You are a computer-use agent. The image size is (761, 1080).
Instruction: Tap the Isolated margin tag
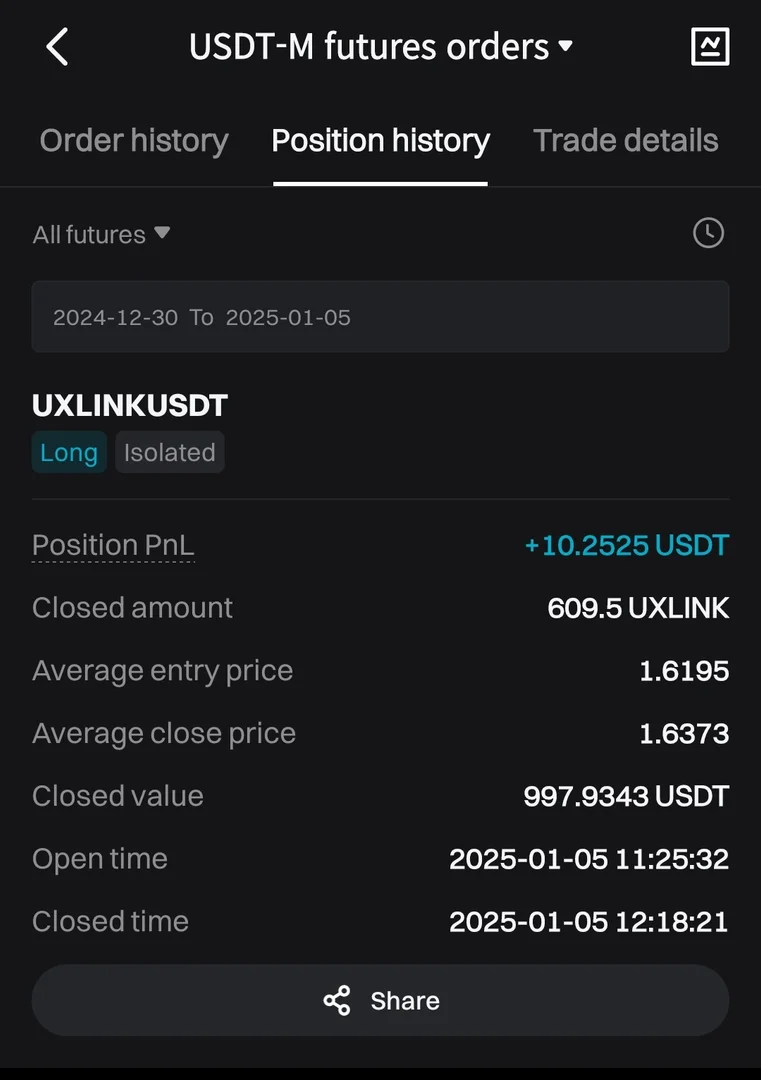pos(169,453)
